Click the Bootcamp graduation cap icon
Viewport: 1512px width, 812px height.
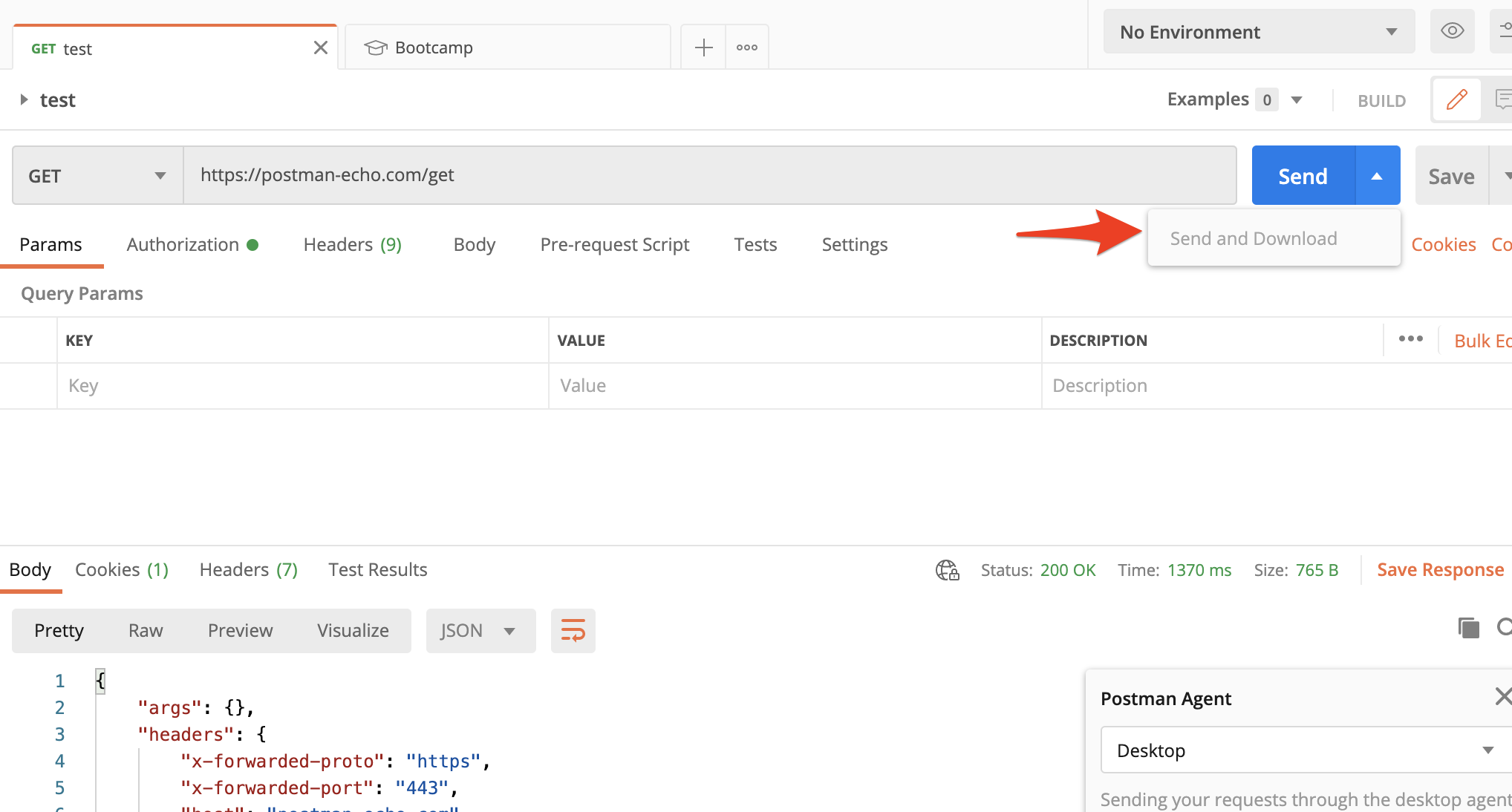click(376, 47)
